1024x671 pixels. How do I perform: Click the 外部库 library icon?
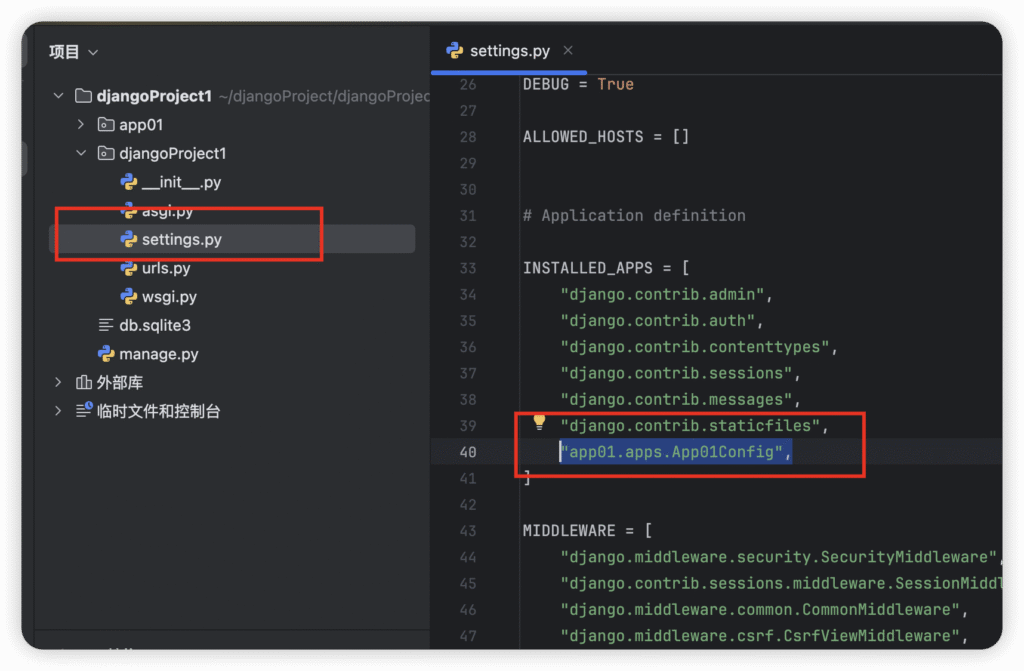[83, 383]
